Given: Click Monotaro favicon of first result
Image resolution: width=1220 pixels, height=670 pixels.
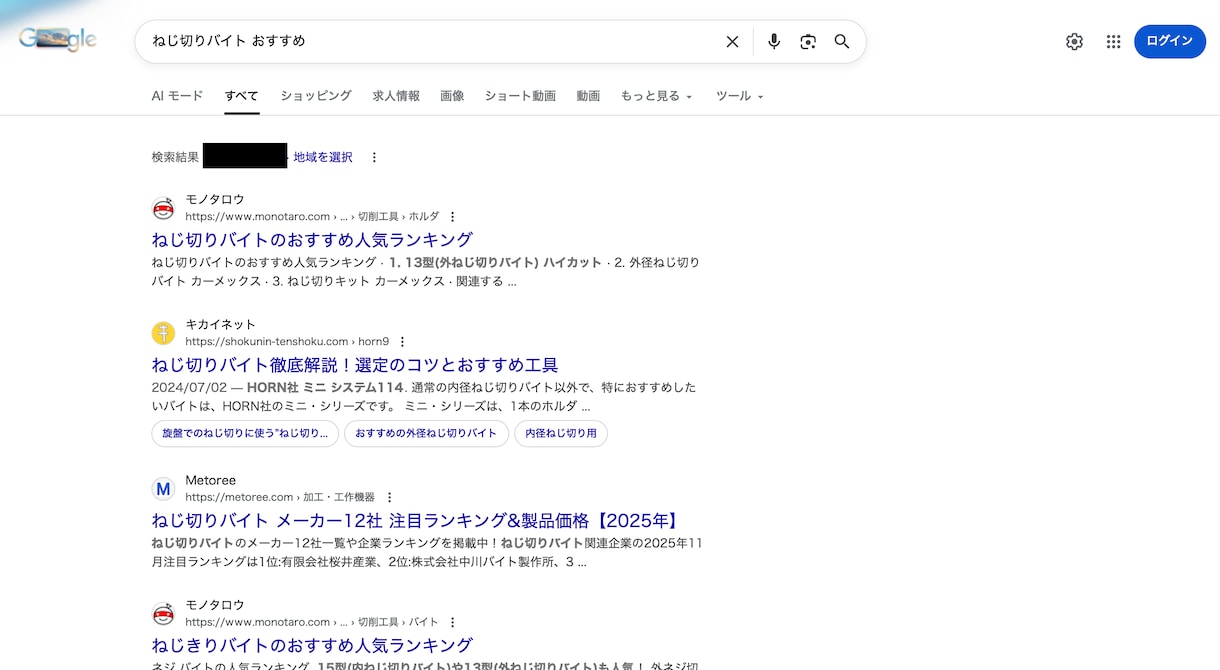Looking at the screenshot, I should tap(163, 208).
